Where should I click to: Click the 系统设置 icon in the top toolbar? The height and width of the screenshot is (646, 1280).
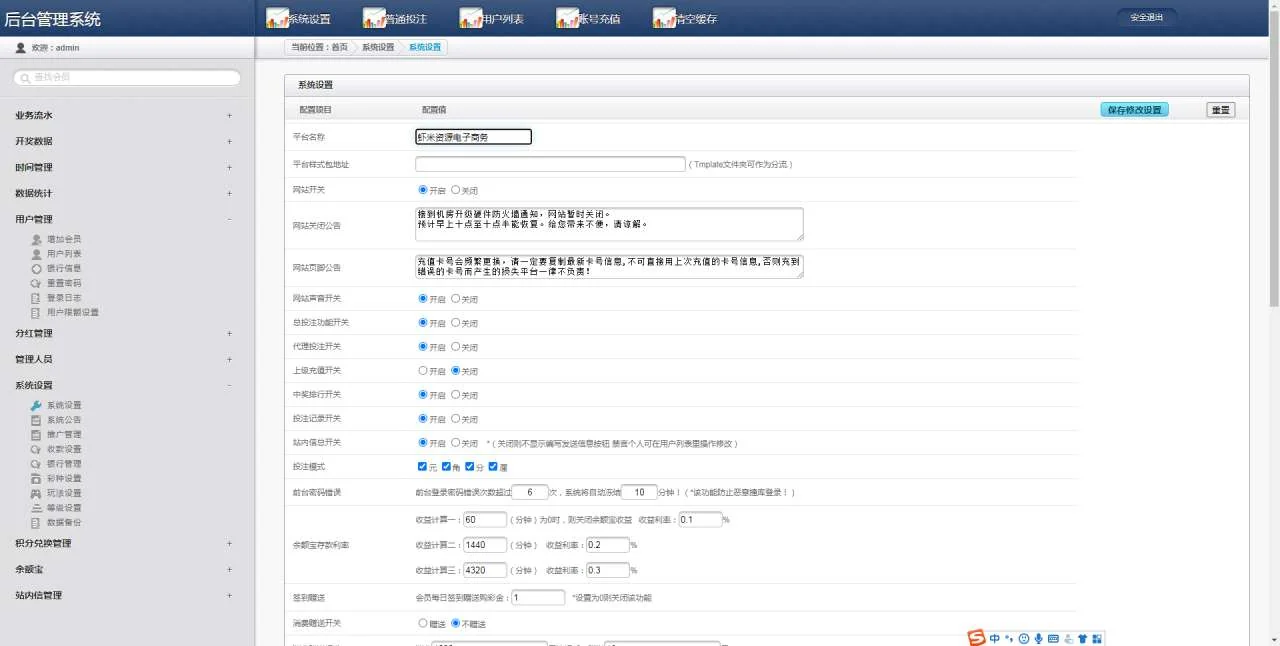pos(277,18)
